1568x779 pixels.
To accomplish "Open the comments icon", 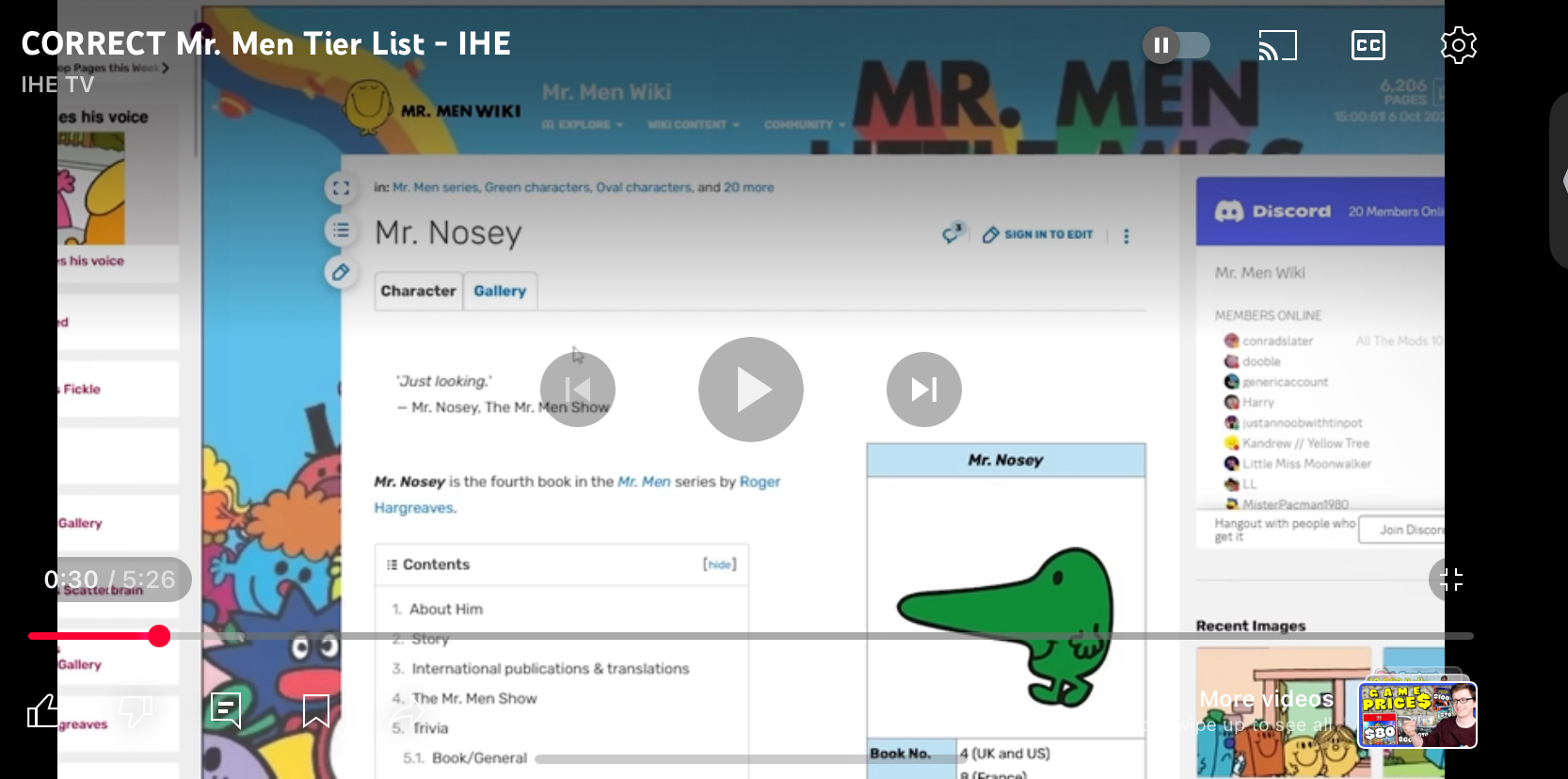I will click(226, 711).
